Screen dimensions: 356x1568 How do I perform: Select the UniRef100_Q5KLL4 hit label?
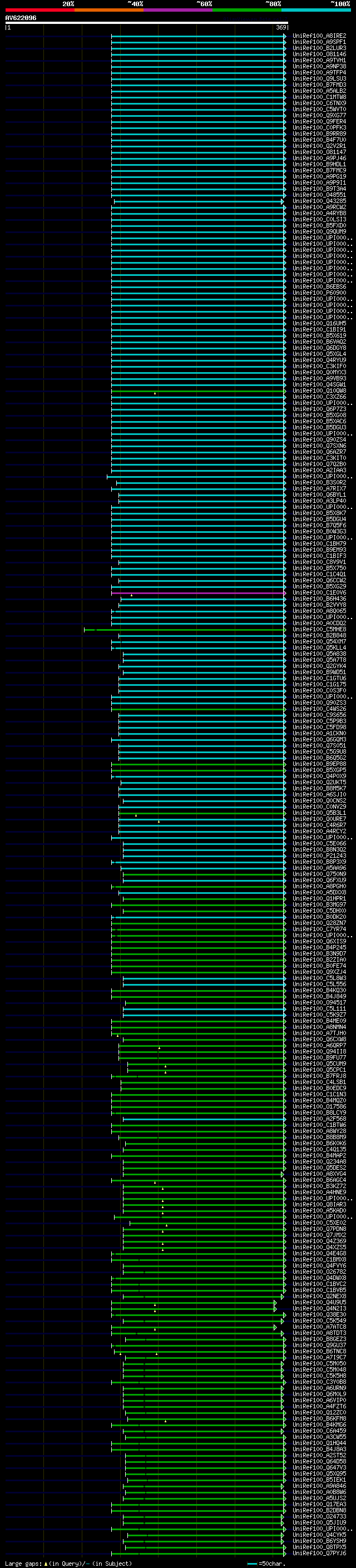tap(319, 647)
